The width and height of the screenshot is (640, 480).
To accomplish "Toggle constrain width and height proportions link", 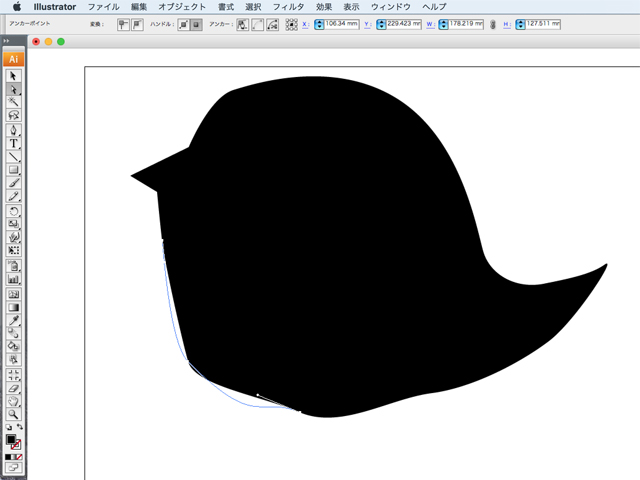I will coord(493,24).
